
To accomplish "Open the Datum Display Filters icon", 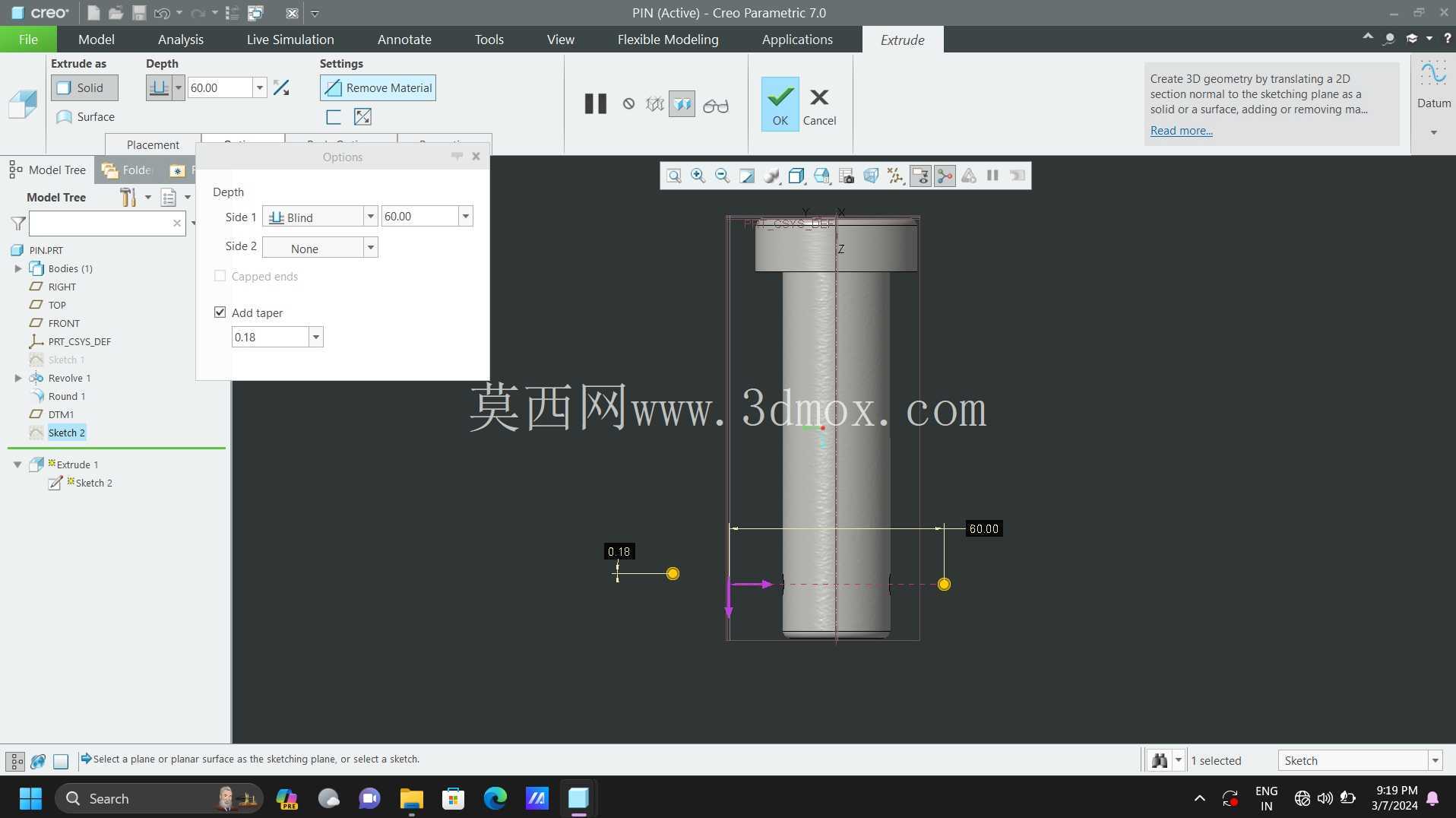I will pyautogui.click(x=895, y=176).
